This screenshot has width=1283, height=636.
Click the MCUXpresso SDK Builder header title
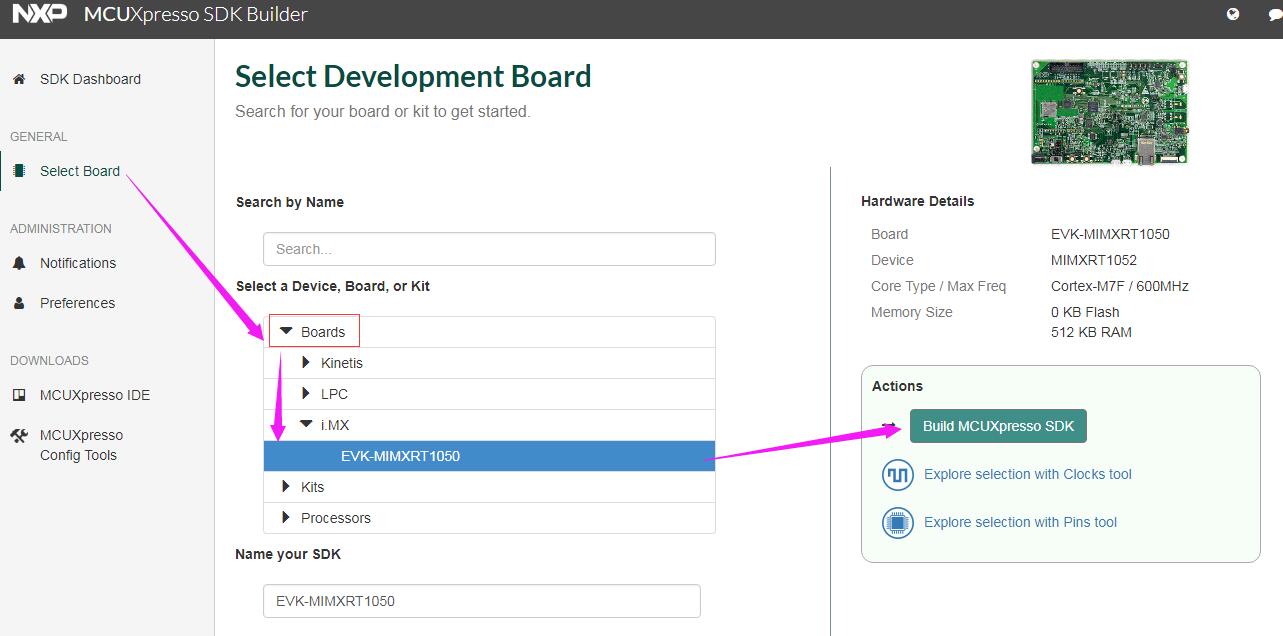[x=196, y=14]
